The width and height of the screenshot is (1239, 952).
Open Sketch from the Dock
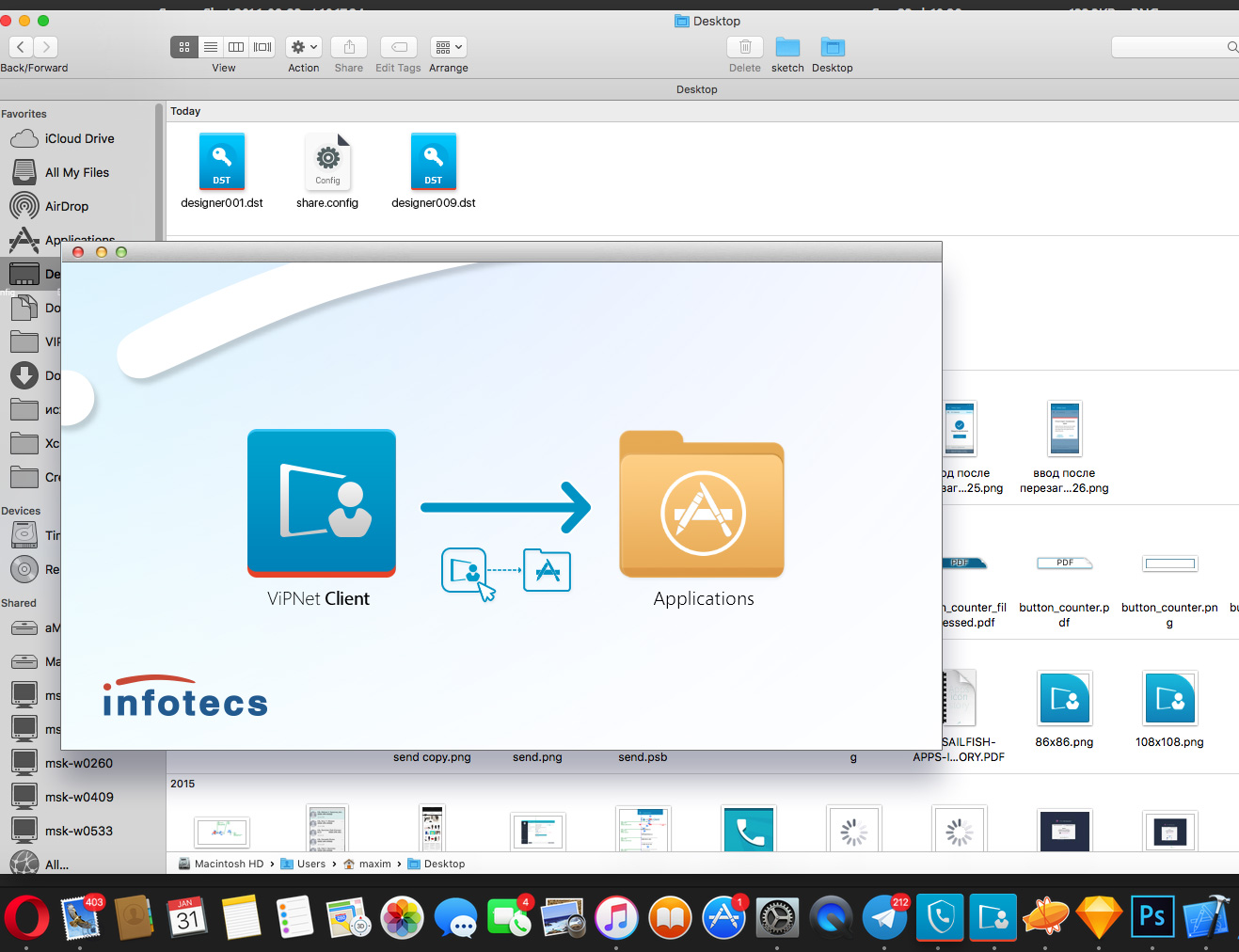(1099, 917)
